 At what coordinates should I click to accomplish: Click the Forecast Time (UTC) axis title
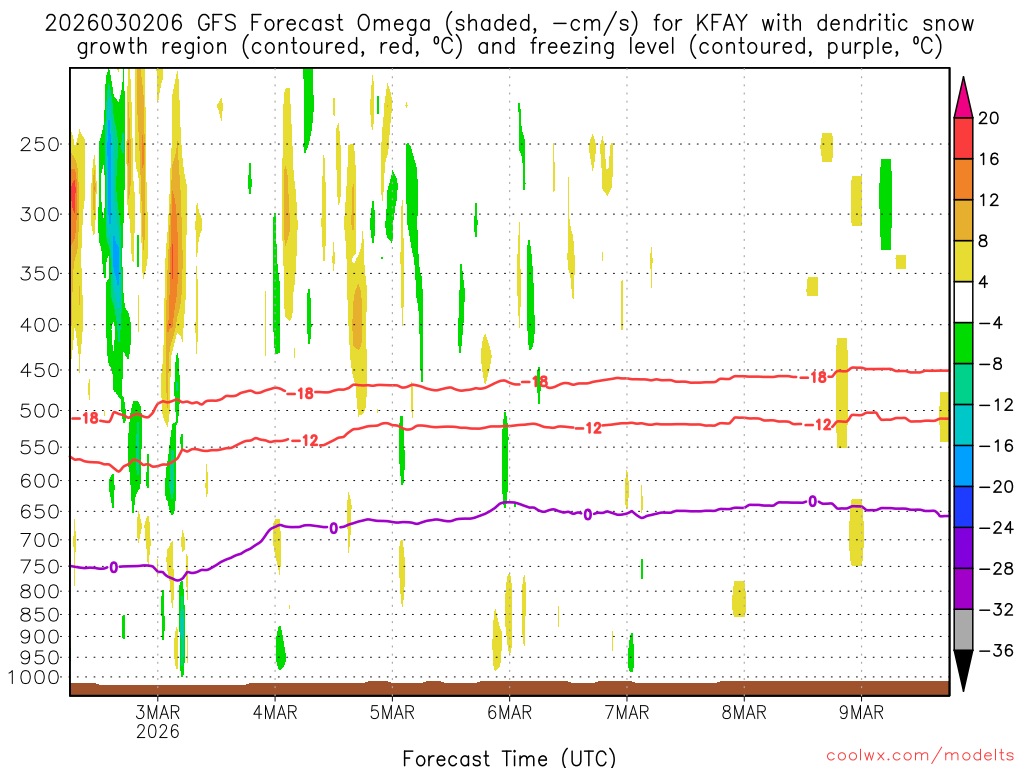(509, 757)
